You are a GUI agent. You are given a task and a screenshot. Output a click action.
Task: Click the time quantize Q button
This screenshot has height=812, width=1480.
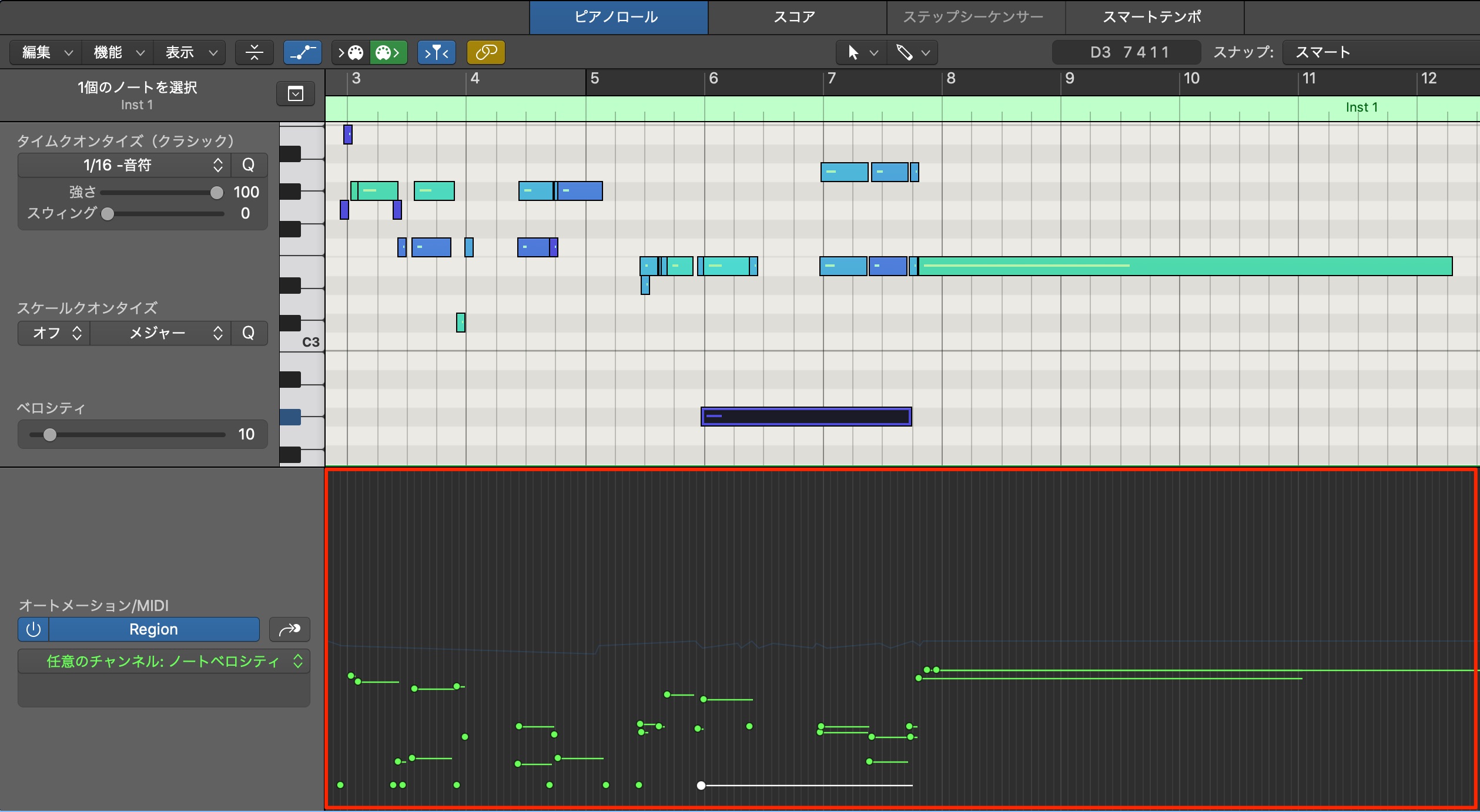tap(249, 165)
